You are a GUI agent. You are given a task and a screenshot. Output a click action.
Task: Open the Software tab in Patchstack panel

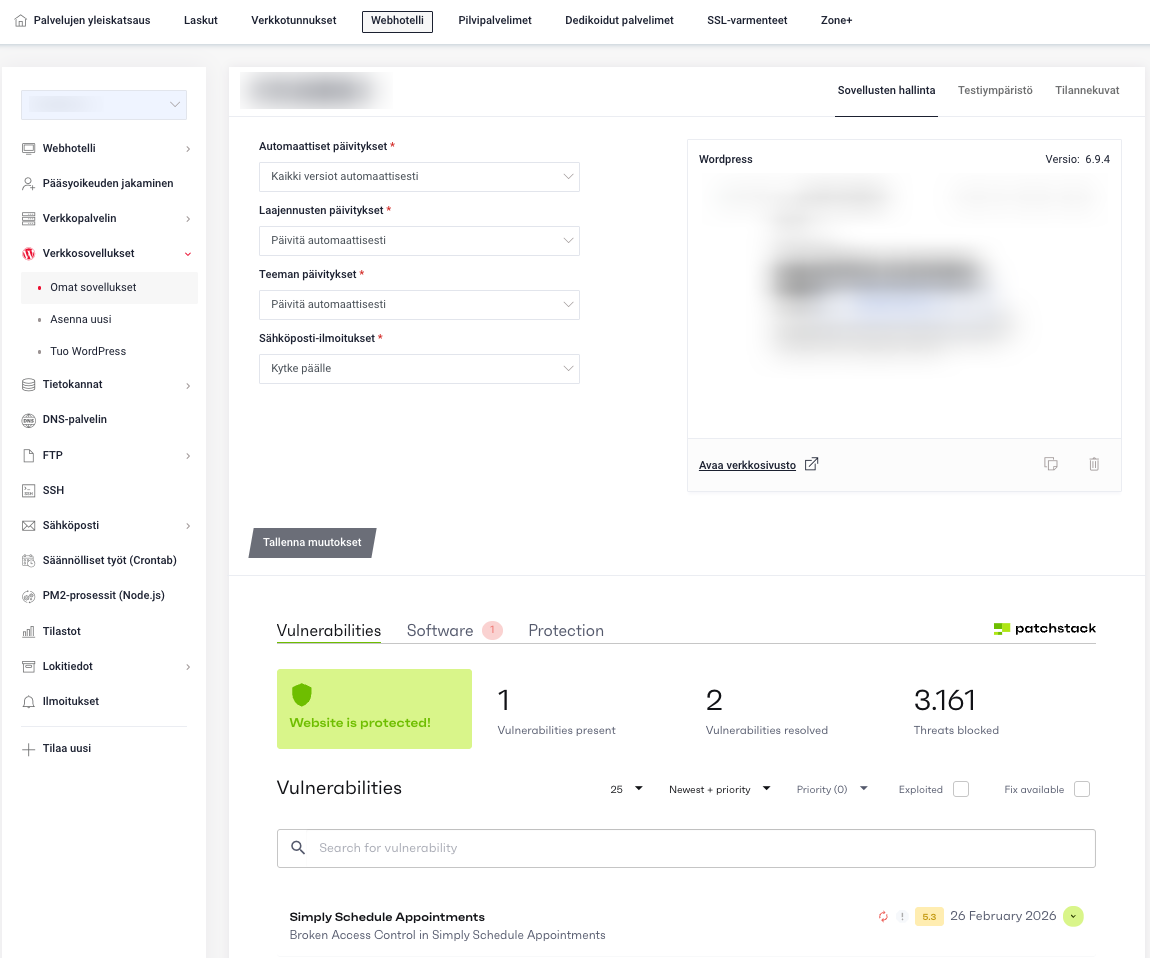coord(440,631)
